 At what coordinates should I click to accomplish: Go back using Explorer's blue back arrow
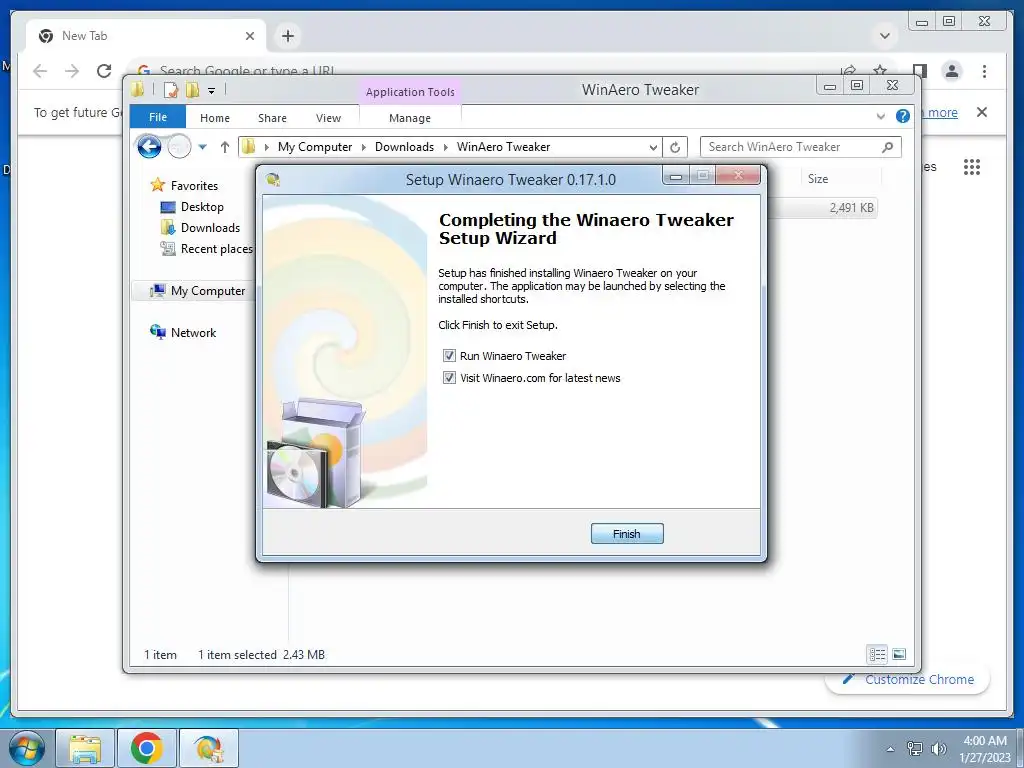(149, 147)
